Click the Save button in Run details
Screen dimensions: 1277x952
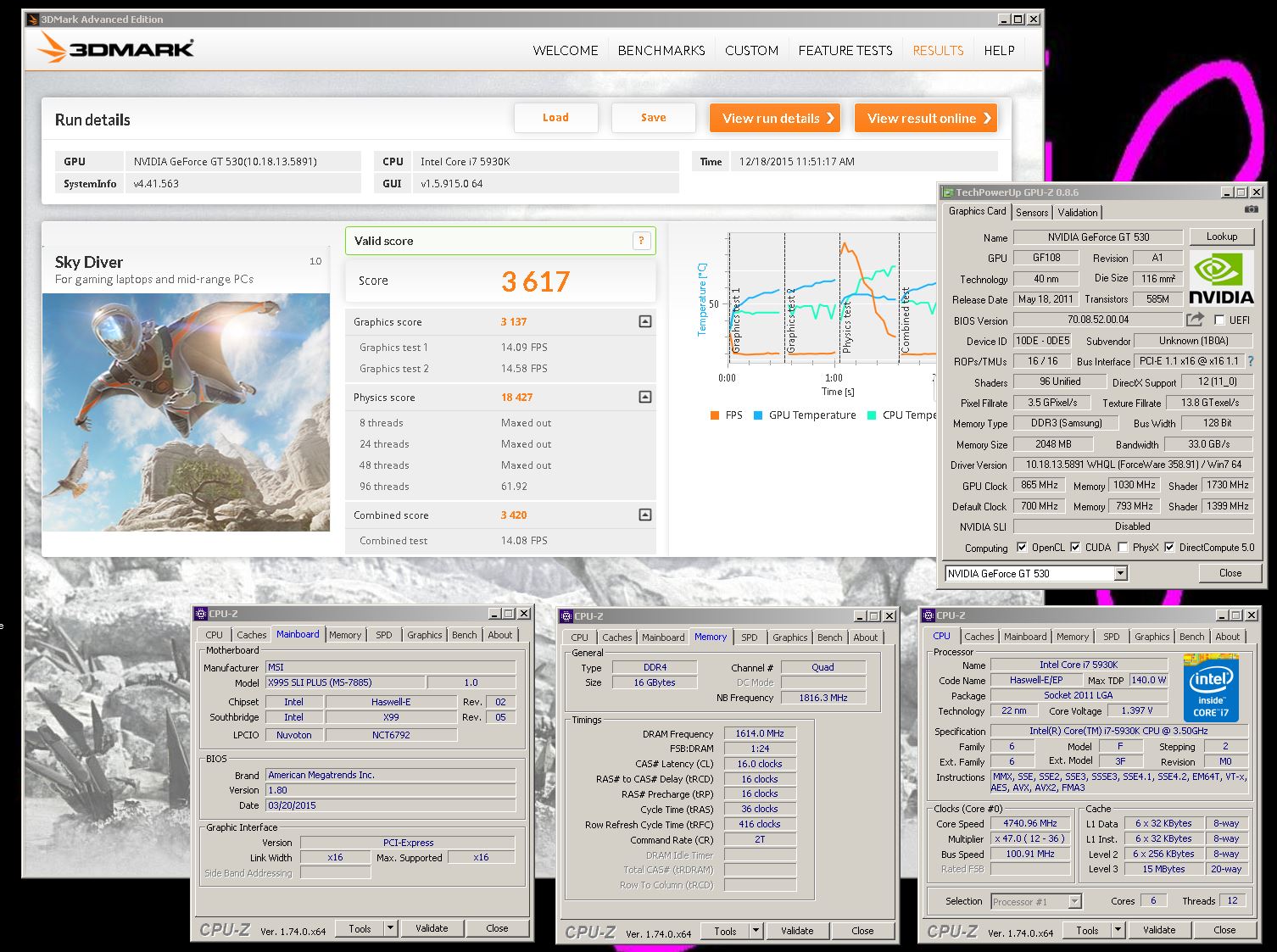point(653,118)
